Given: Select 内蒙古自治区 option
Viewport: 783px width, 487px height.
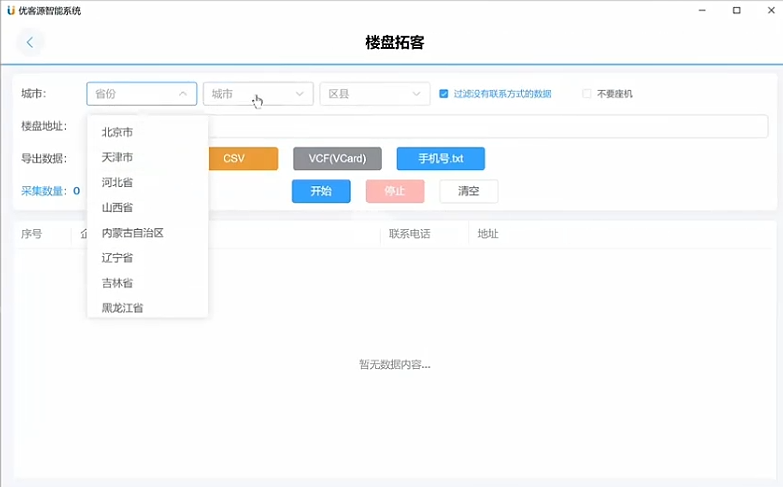Looking at the screenshot, I should click(132, 232).
